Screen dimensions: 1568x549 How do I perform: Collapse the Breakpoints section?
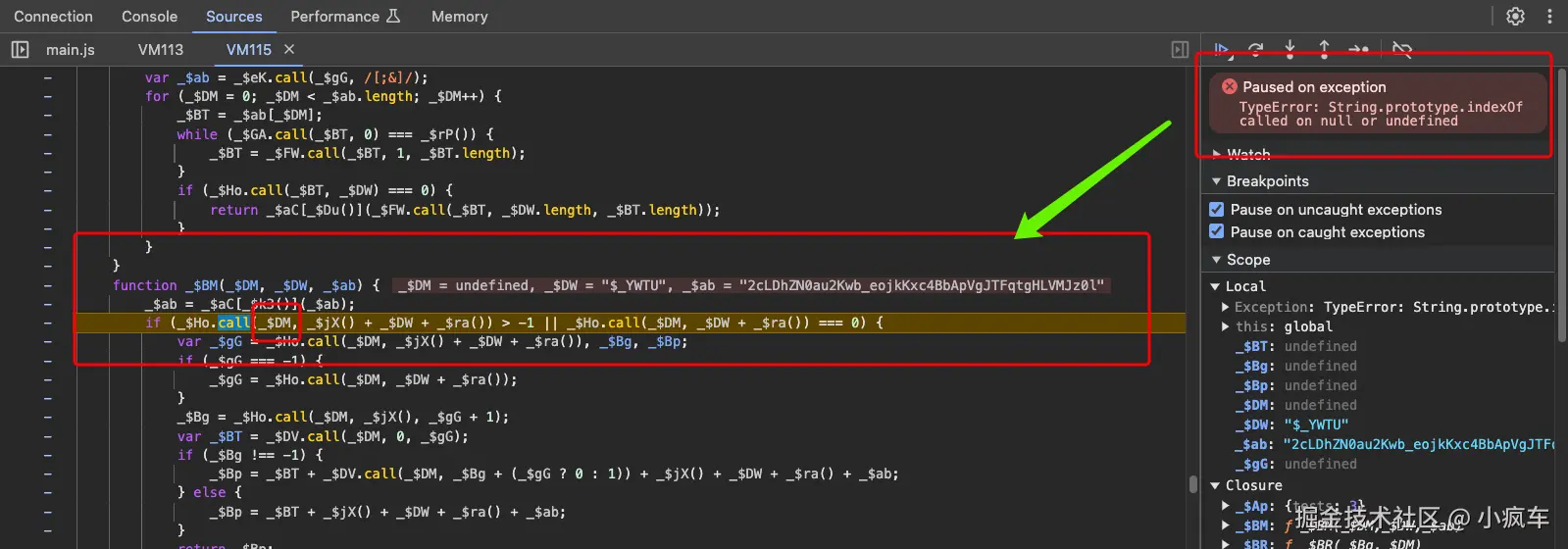pos(1217,181)
